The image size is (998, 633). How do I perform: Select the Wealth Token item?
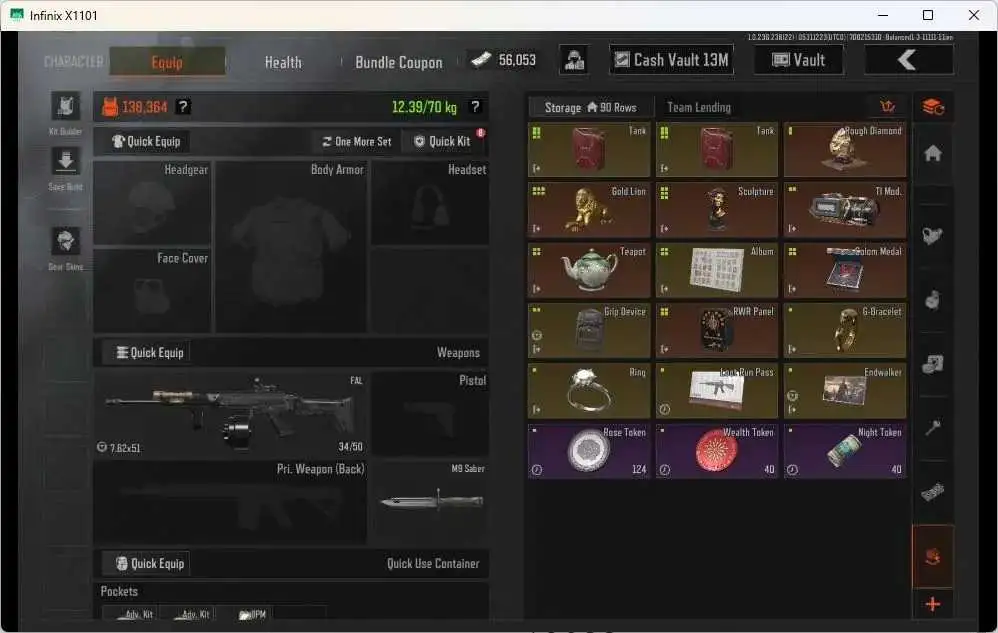point(717,451)
